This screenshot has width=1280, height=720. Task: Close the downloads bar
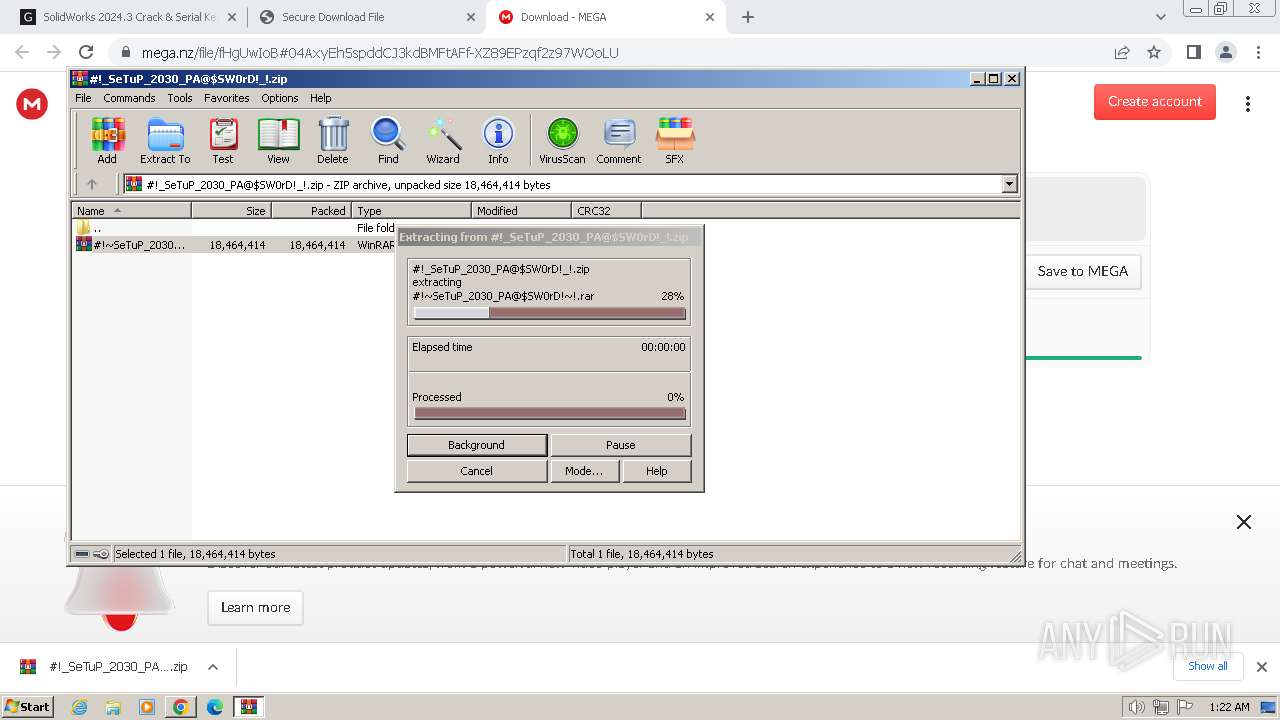1262,667
